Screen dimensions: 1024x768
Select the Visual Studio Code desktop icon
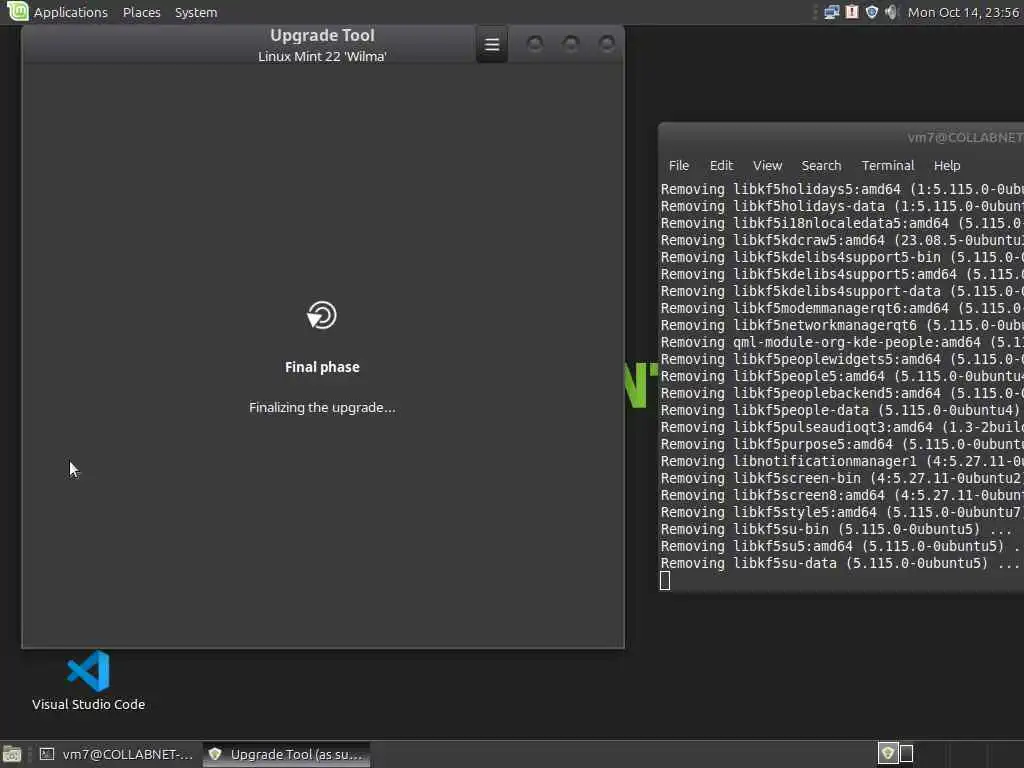coord(88,680)
